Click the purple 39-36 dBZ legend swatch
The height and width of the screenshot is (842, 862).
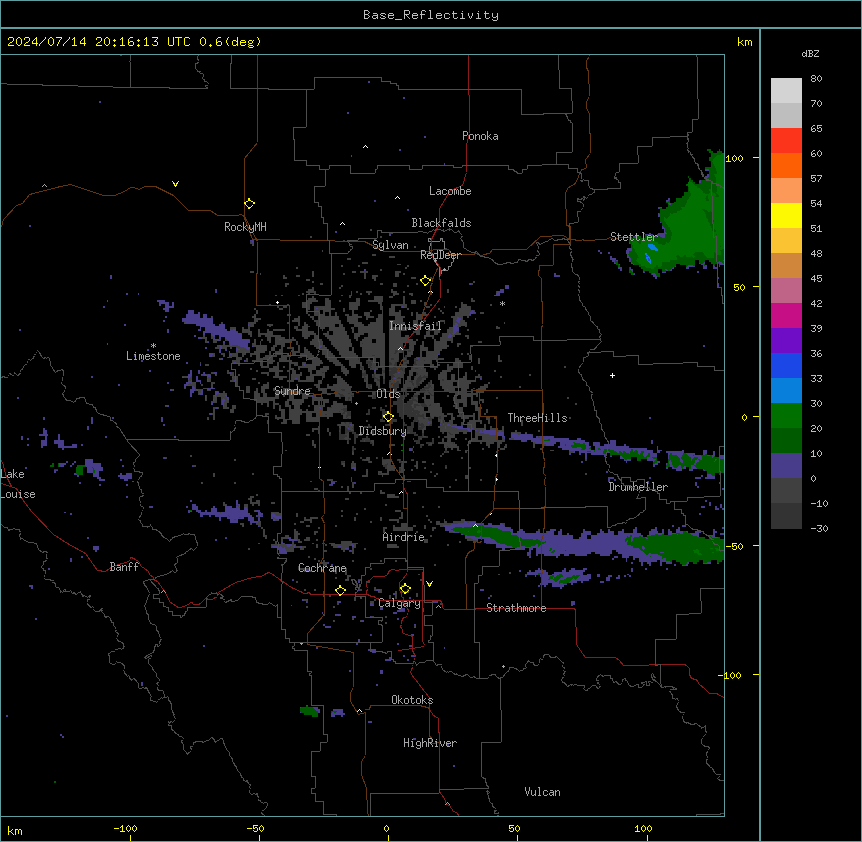point(786,341)
